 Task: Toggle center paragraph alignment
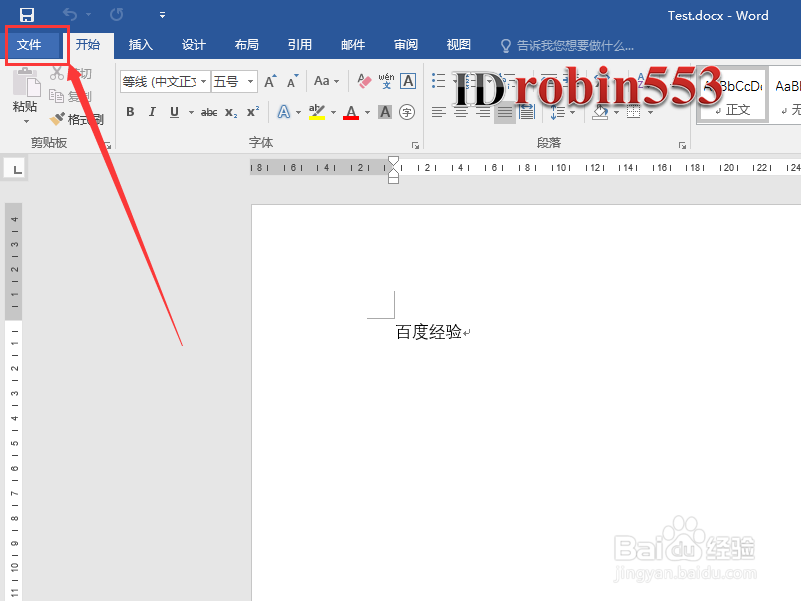pos(460,114)
